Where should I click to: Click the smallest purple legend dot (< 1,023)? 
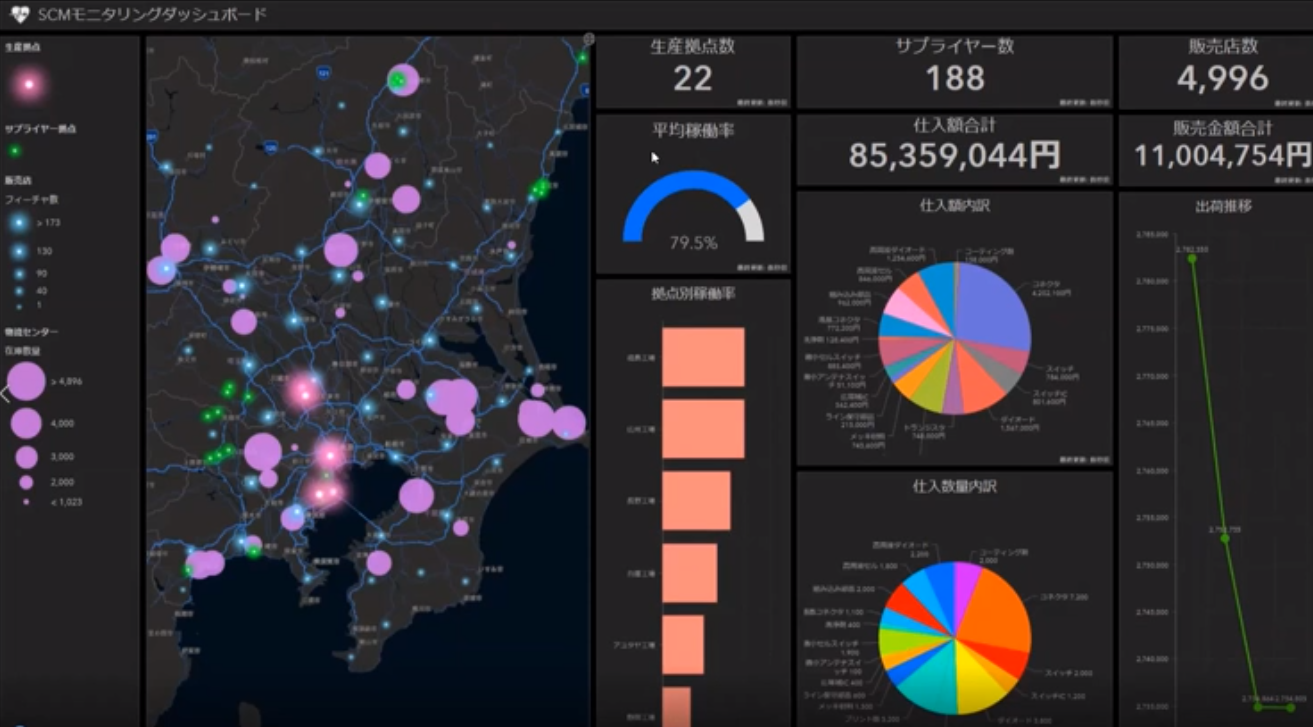click(x=26, y=502)
